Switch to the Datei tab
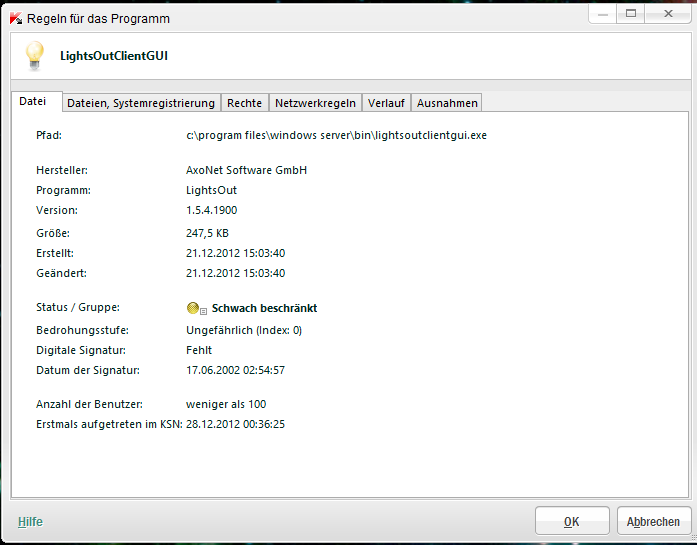Screen dimensions: 697x545 32,101
